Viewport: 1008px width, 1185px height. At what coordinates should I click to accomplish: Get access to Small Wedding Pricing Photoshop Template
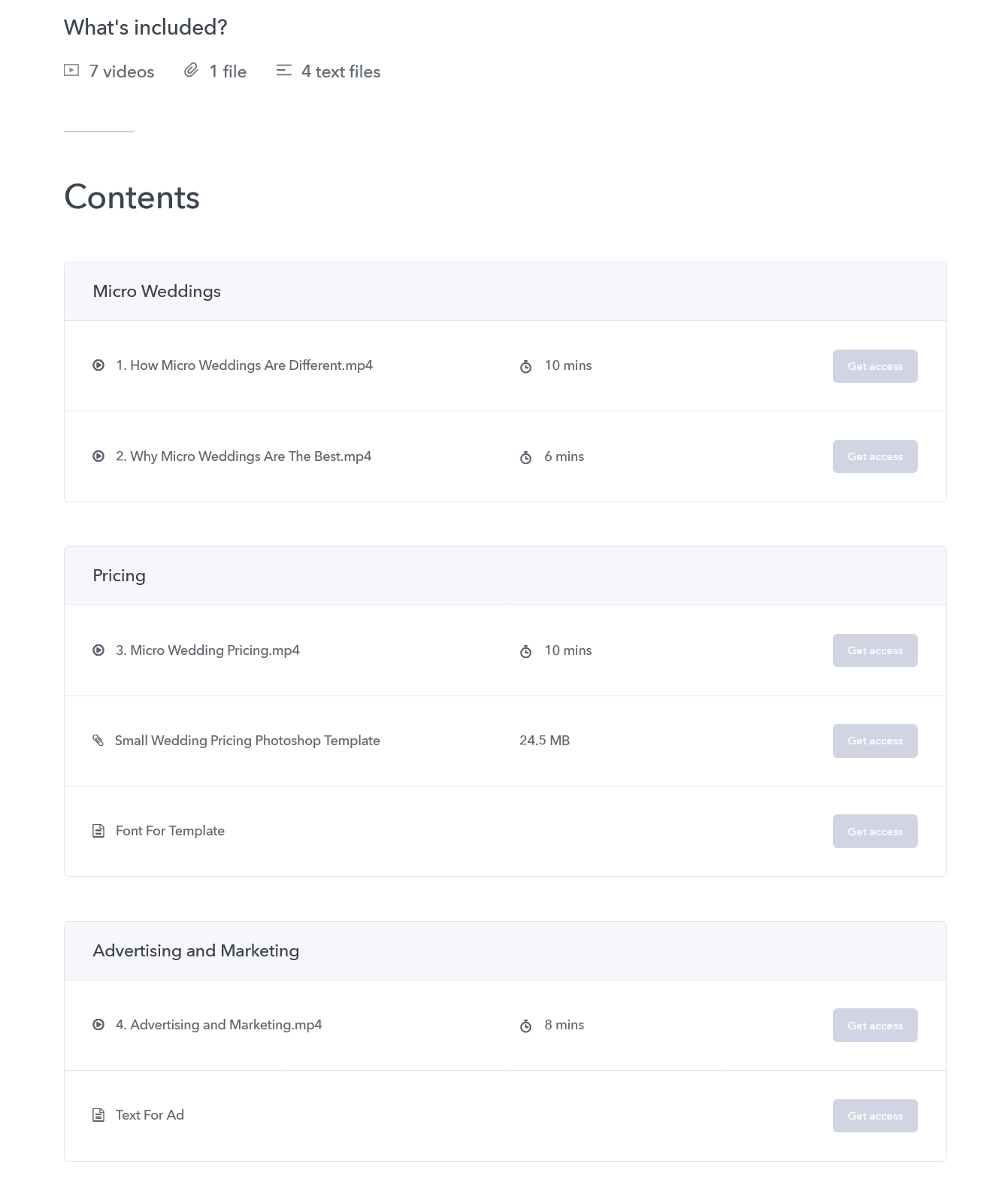[875, 741]
